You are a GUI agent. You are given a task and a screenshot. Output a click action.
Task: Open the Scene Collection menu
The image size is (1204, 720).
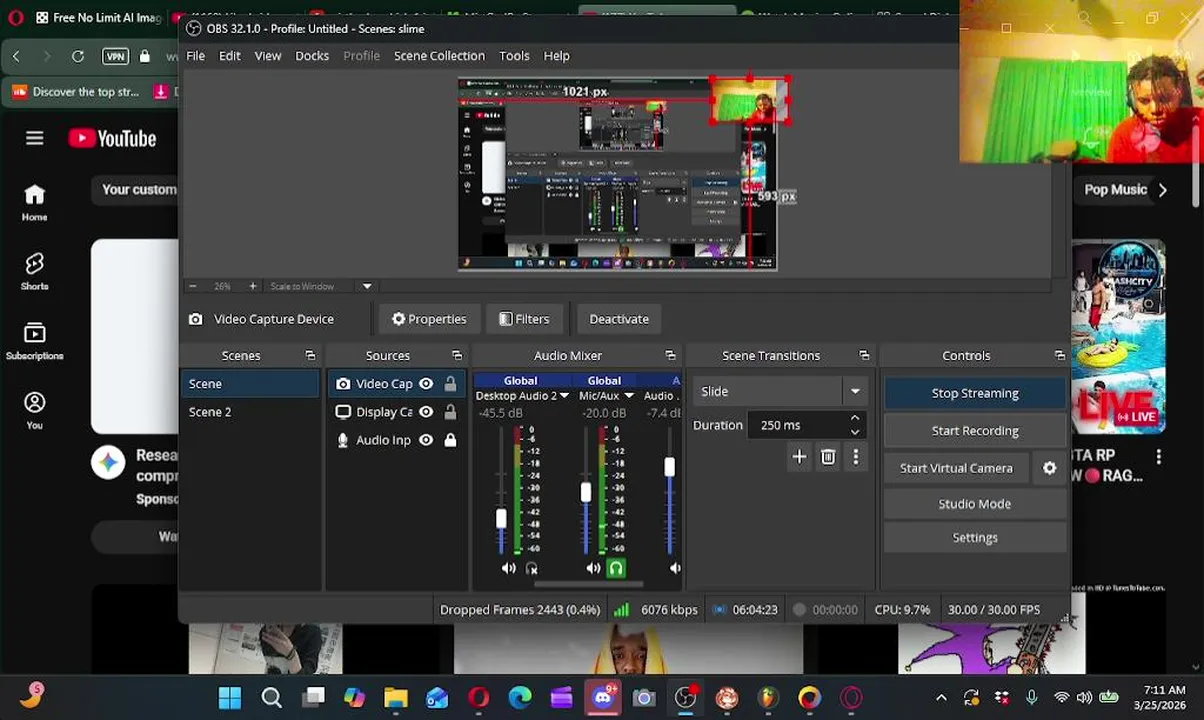[x=439, y=56]
